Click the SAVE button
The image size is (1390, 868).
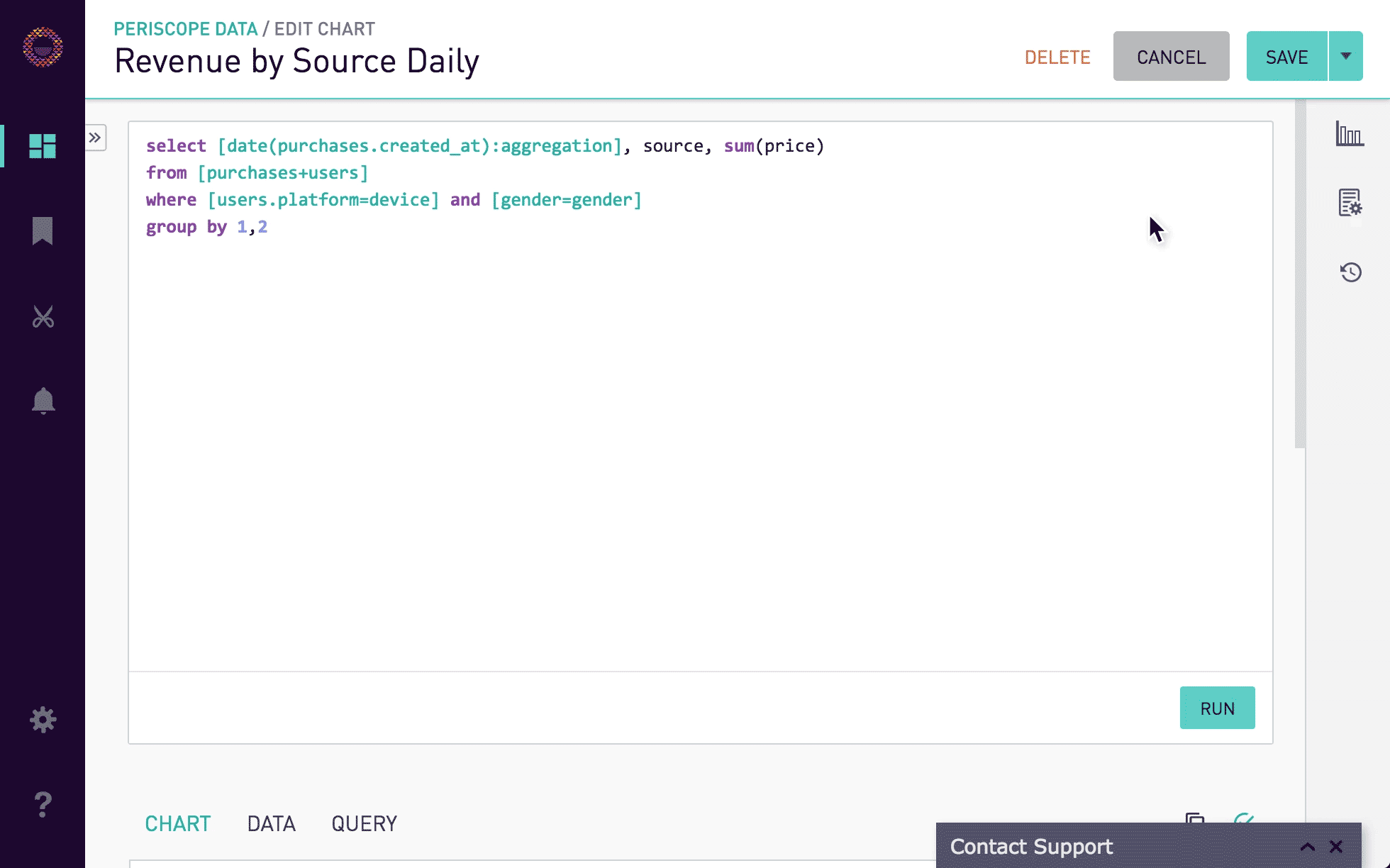tap(1286, 56)
